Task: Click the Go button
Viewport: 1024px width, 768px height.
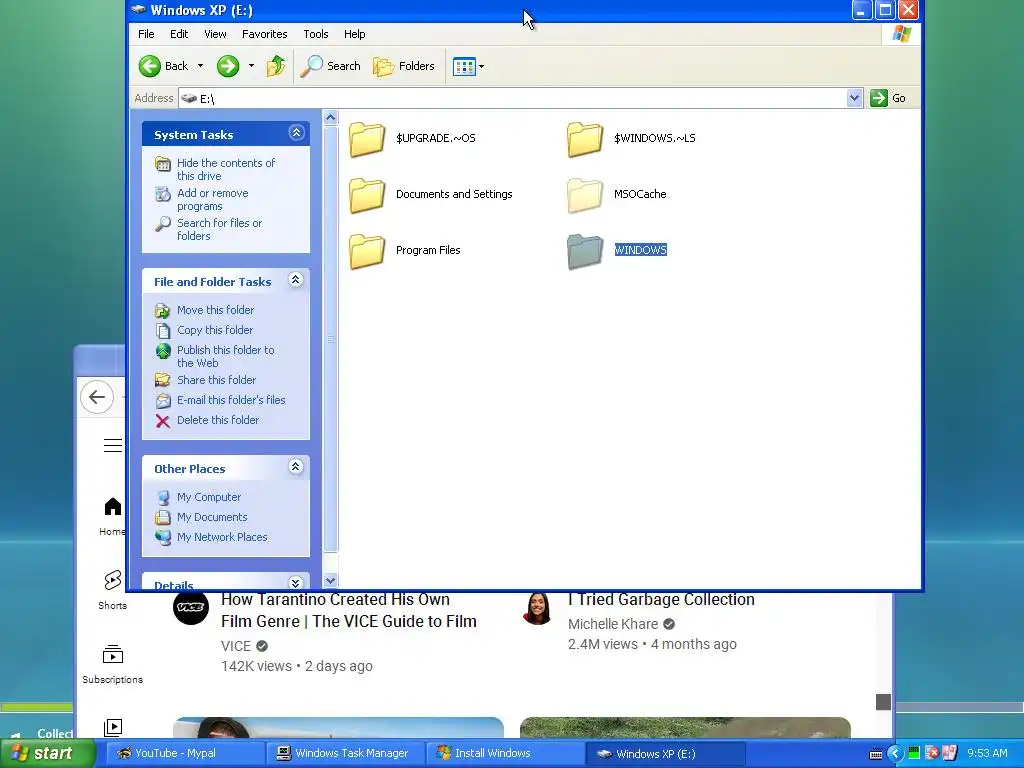Action: [889, 98]
